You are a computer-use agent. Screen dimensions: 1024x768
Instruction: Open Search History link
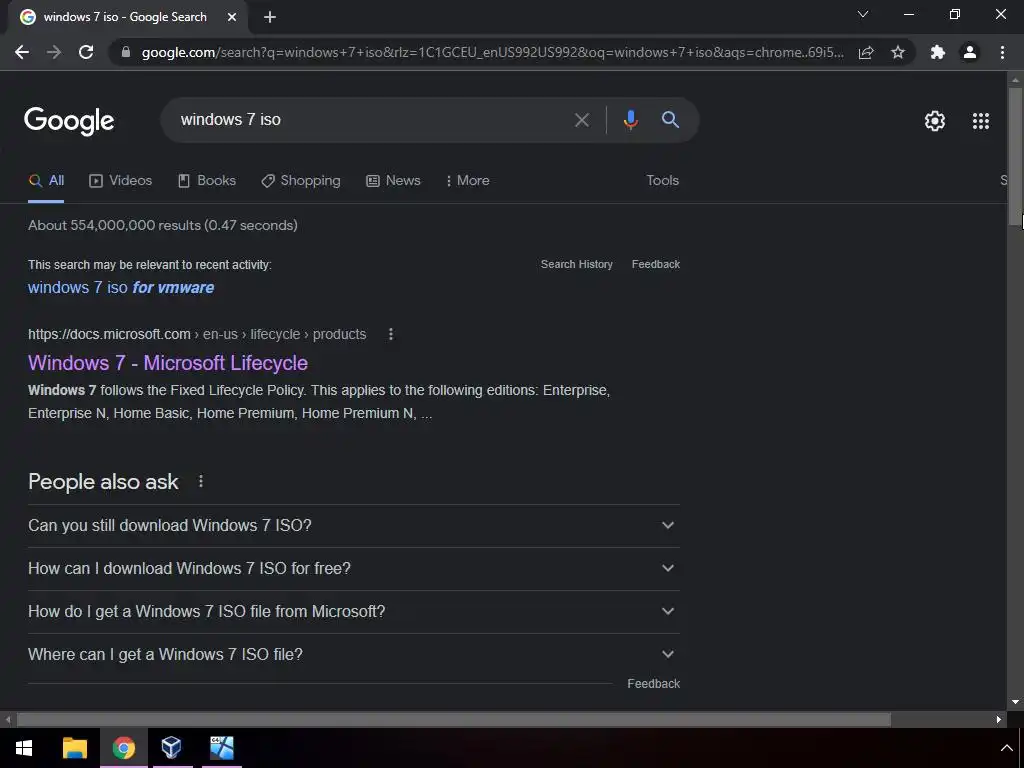pyautogui.click(x=577, y=264)
